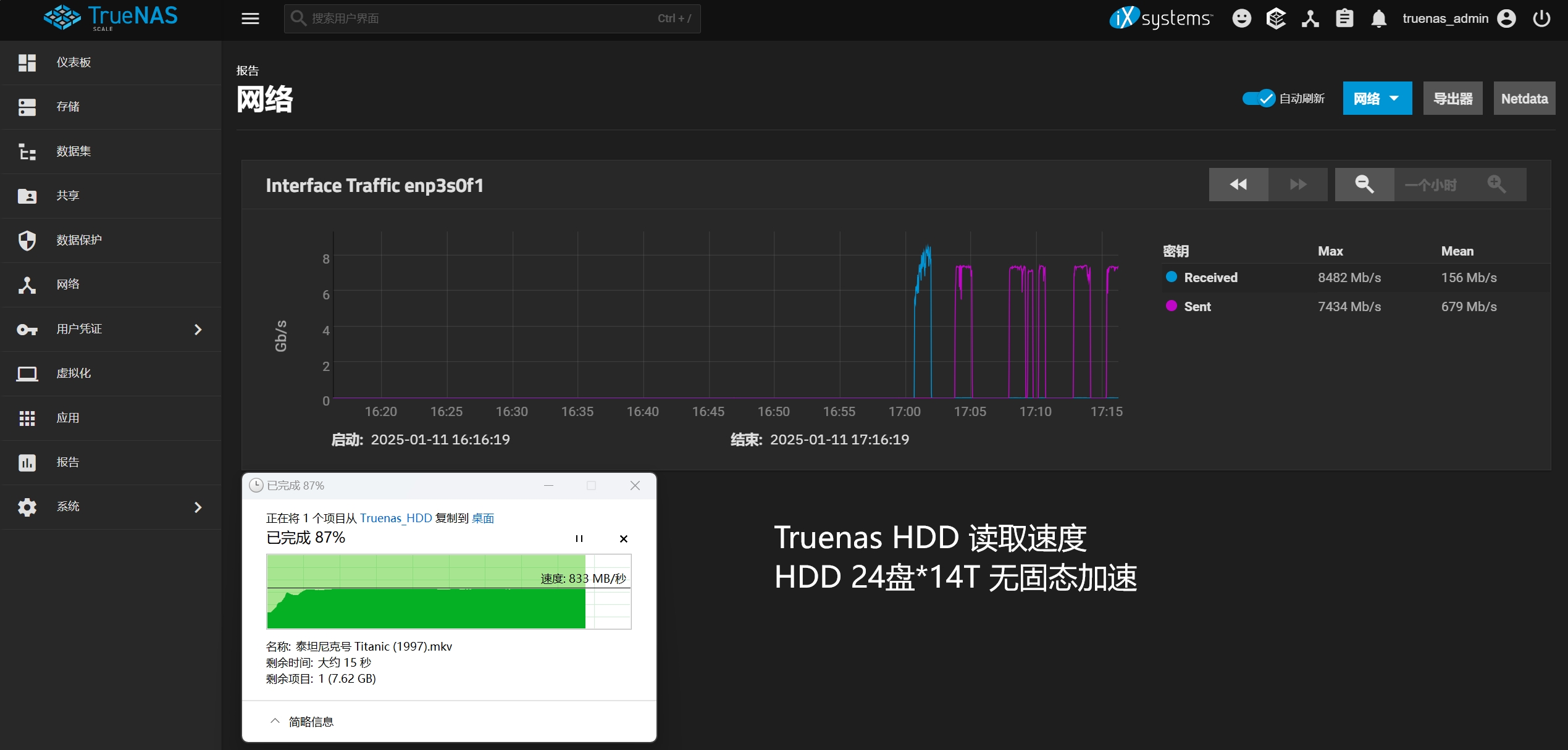Click the 数据集 tree icon
Screen dimensions: 1568x750
coord(27,151)
